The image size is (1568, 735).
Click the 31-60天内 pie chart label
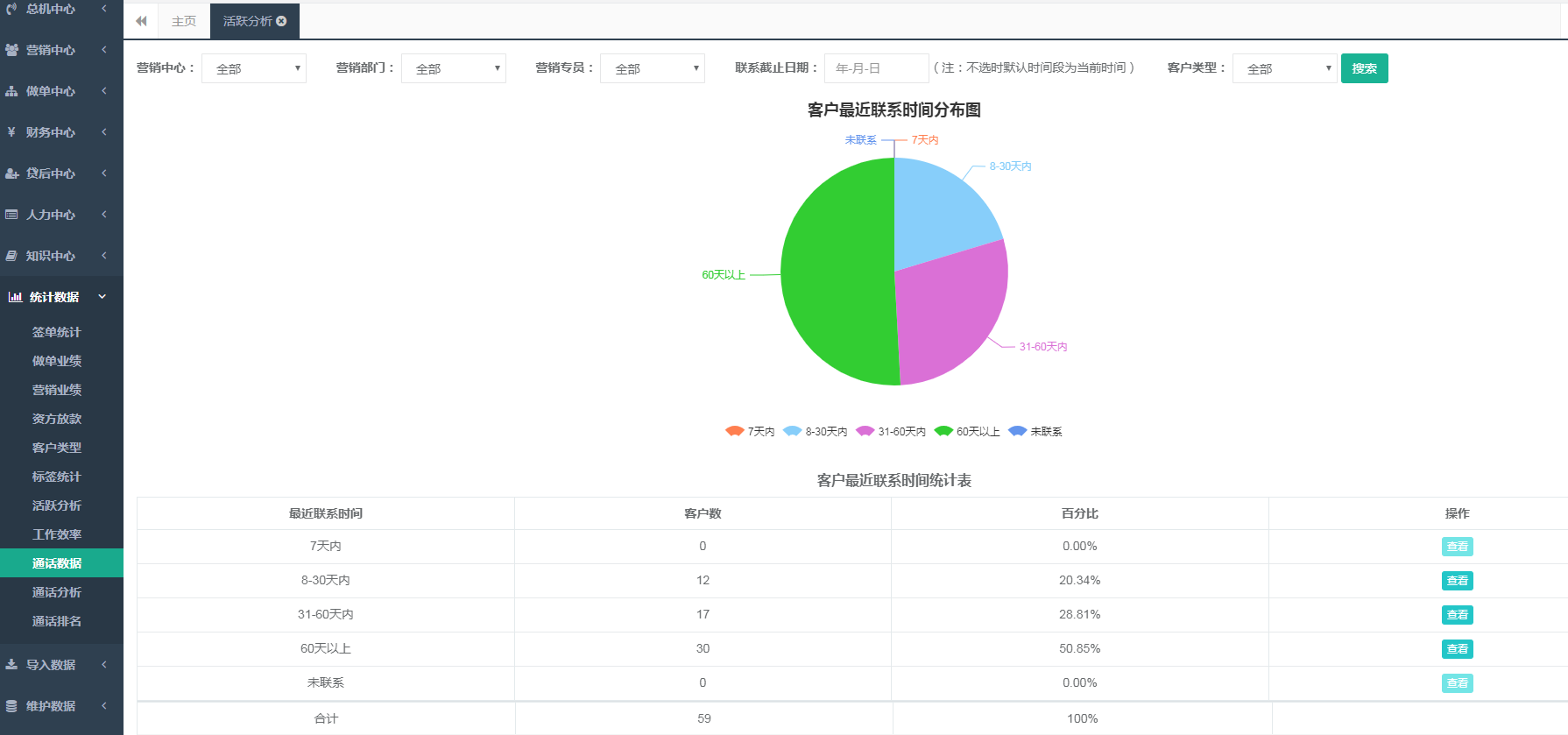[x=1043, y=347]
